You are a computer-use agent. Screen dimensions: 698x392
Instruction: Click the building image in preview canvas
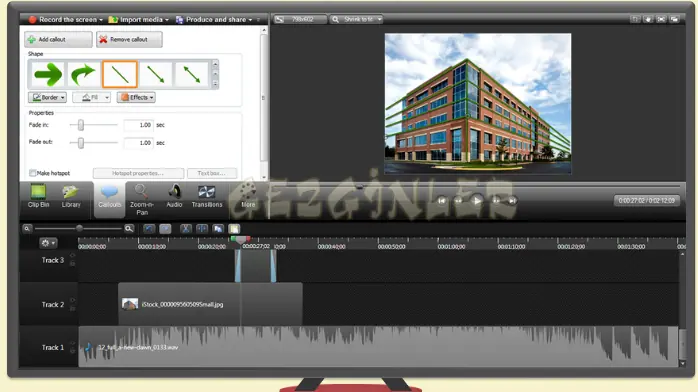coord(478,103)
